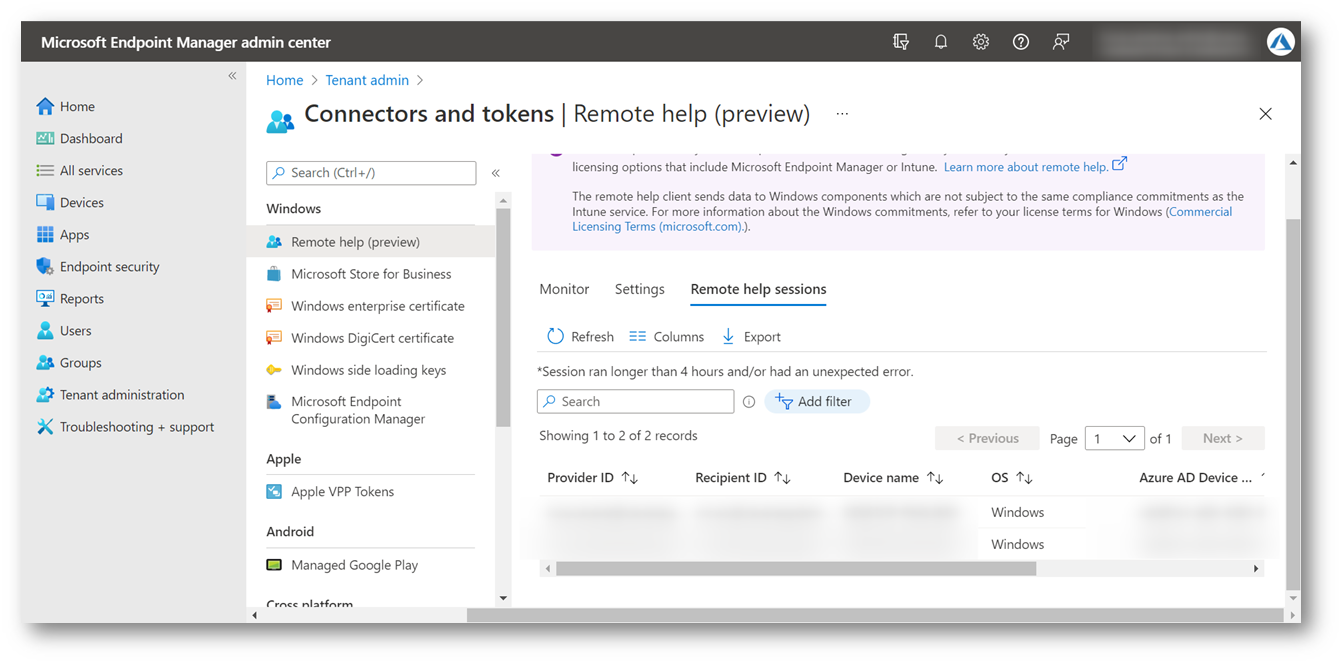
Task: Click the Apple section heading
Action: pos(283,459)
